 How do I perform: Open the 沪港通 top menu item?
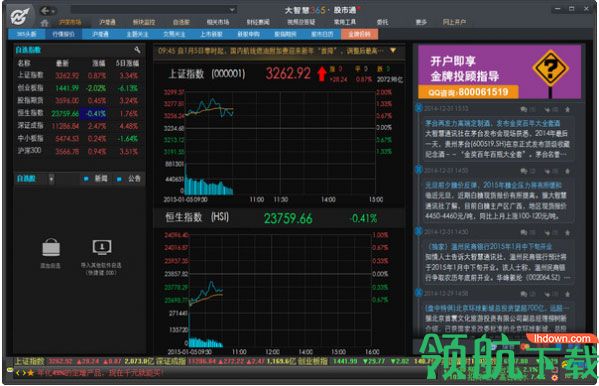click(x=107, y=22)
